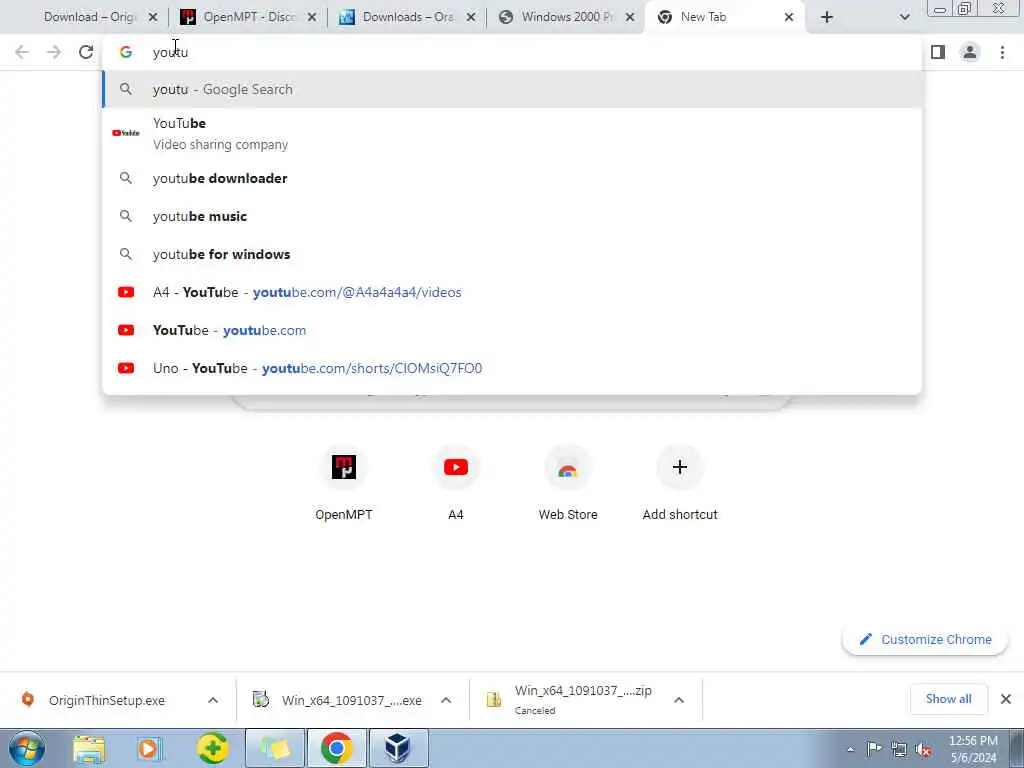Go back using the back arrow

(x=22, y=52)
